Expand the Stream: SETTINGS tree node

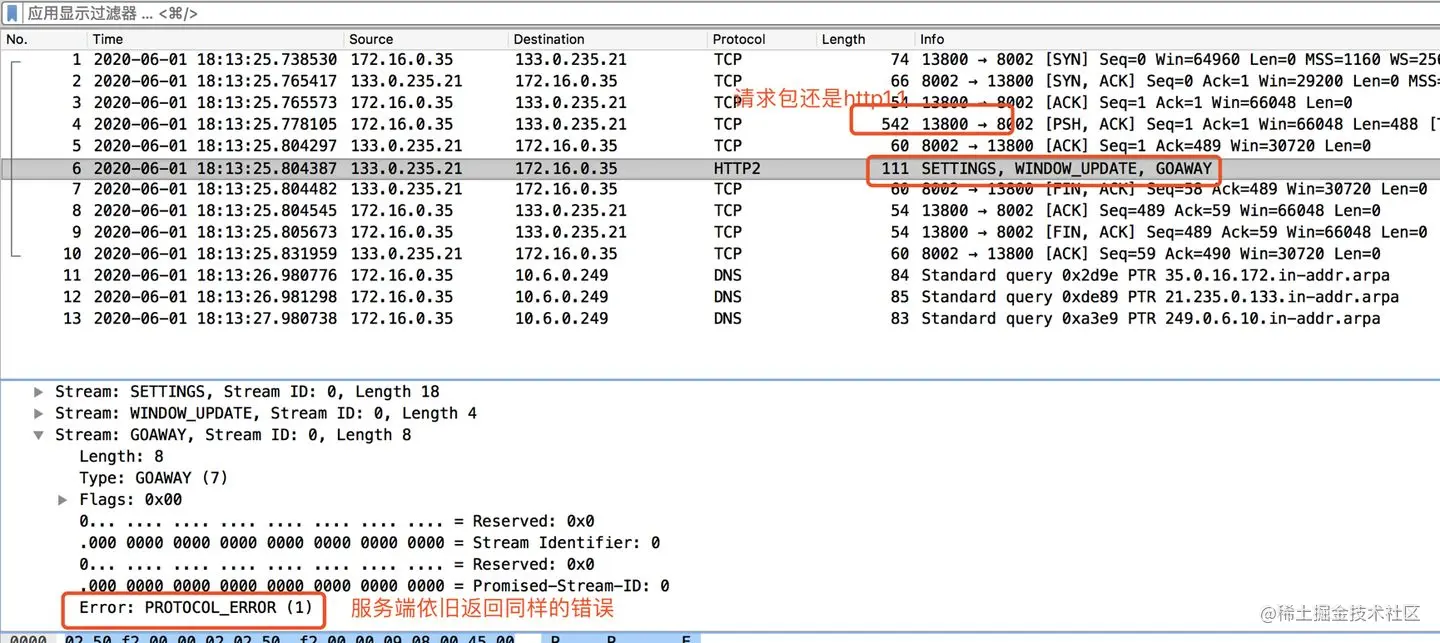pyautogui.click(x=39, y=392)
